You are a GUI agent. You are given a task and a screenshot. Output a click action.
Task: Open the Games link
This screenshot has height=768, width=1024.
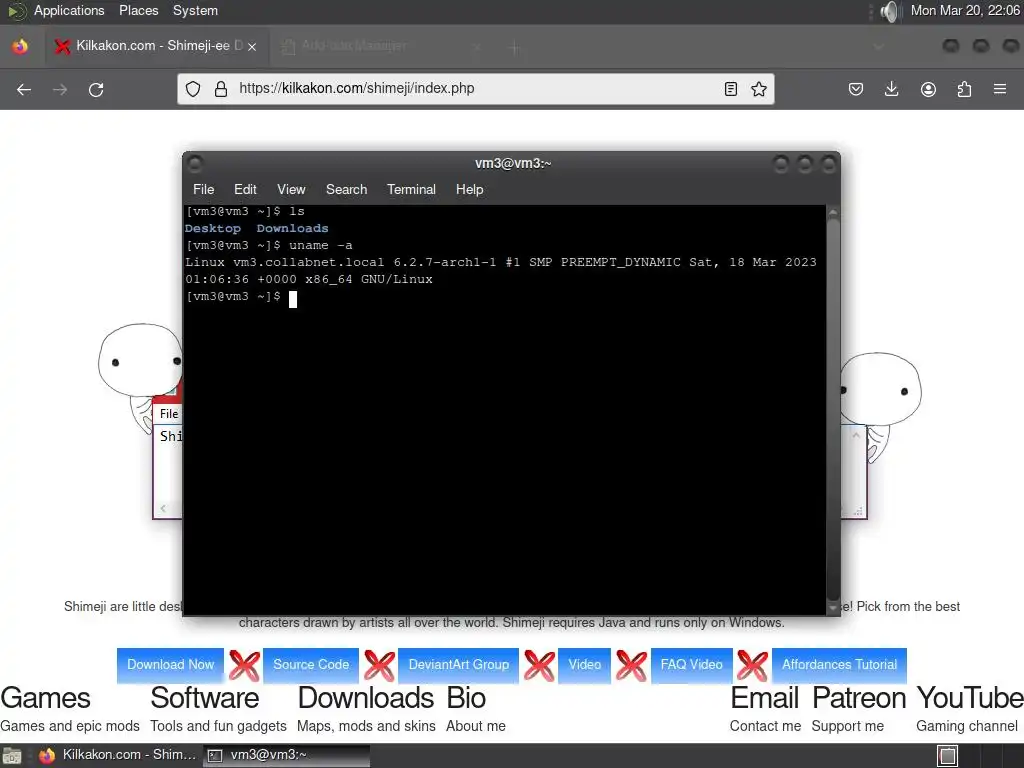coord(45,698)
